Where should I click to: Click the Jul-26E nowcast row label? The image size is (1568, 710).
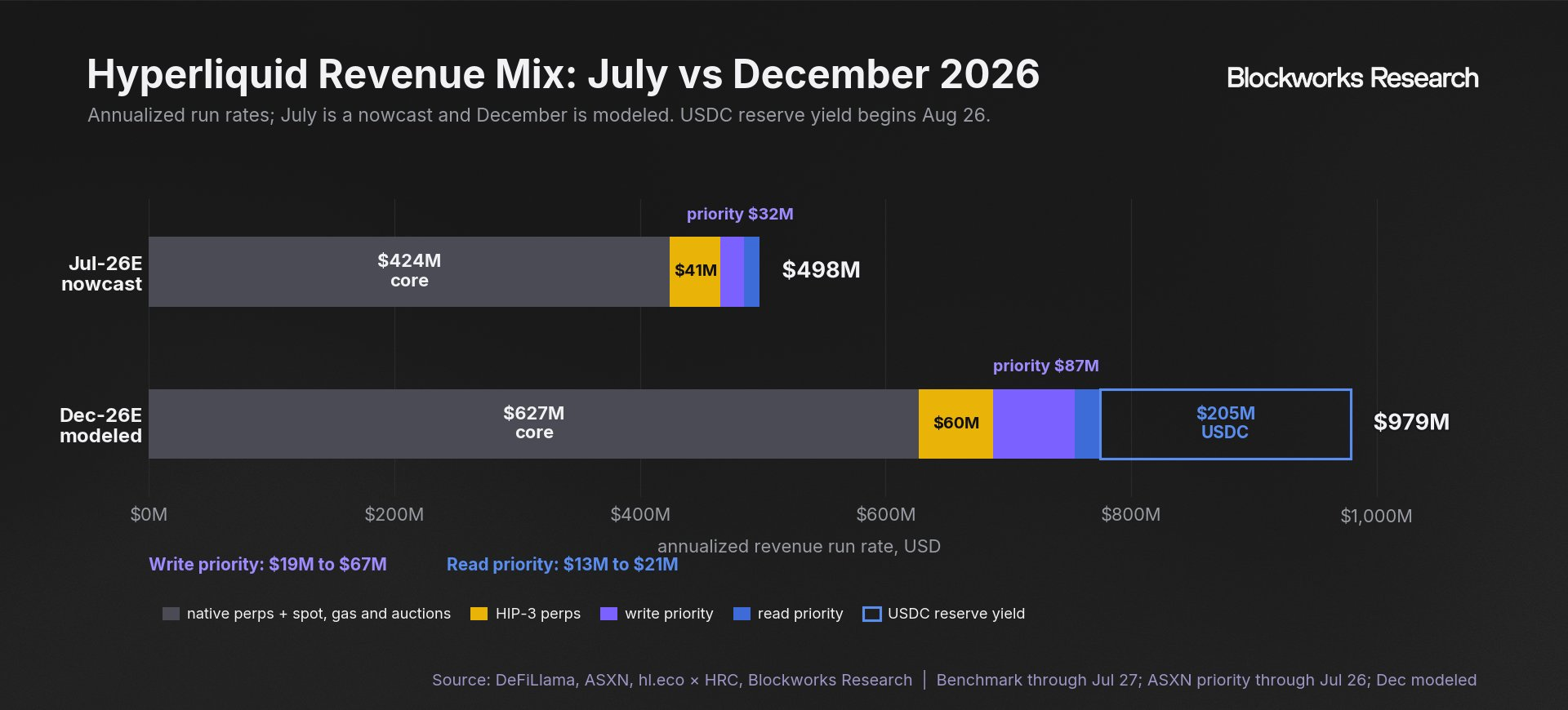(102, 273)
